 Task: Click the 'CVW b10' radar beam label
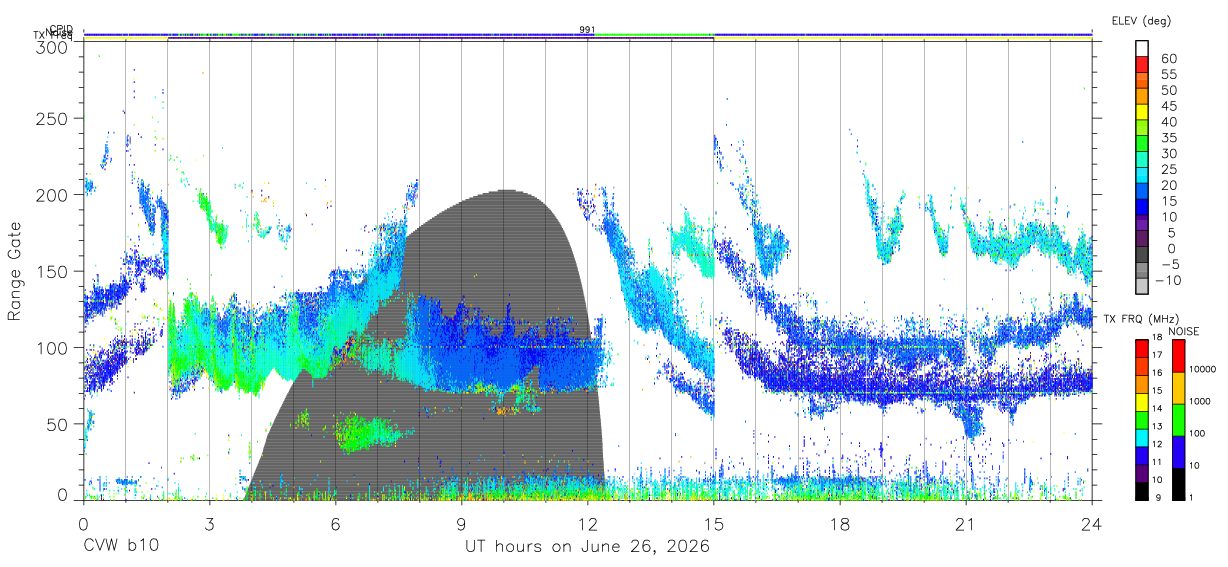121,547
